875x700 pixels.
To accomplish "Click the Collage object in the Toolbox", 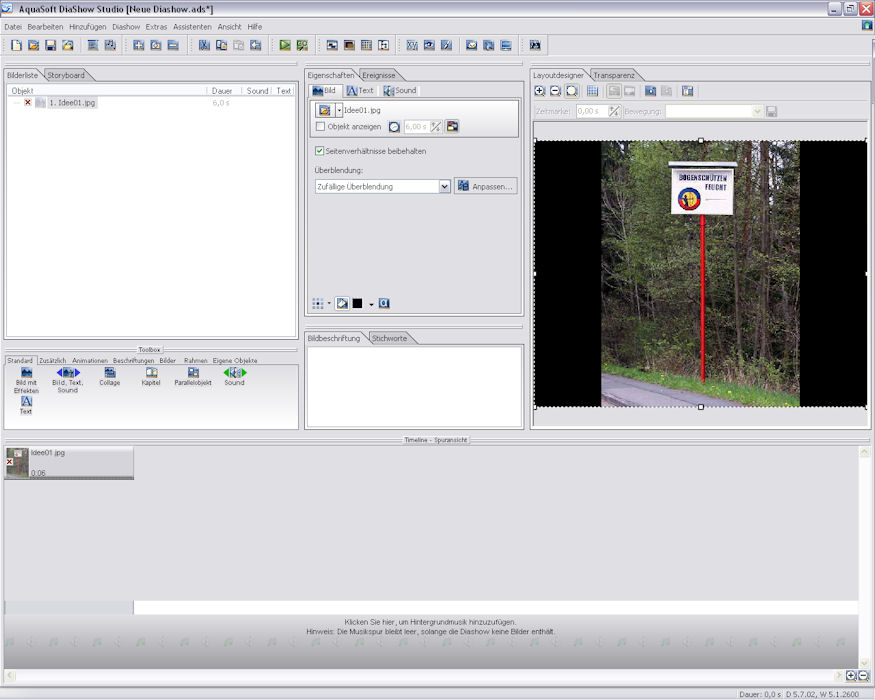I will tap(109, 374).
